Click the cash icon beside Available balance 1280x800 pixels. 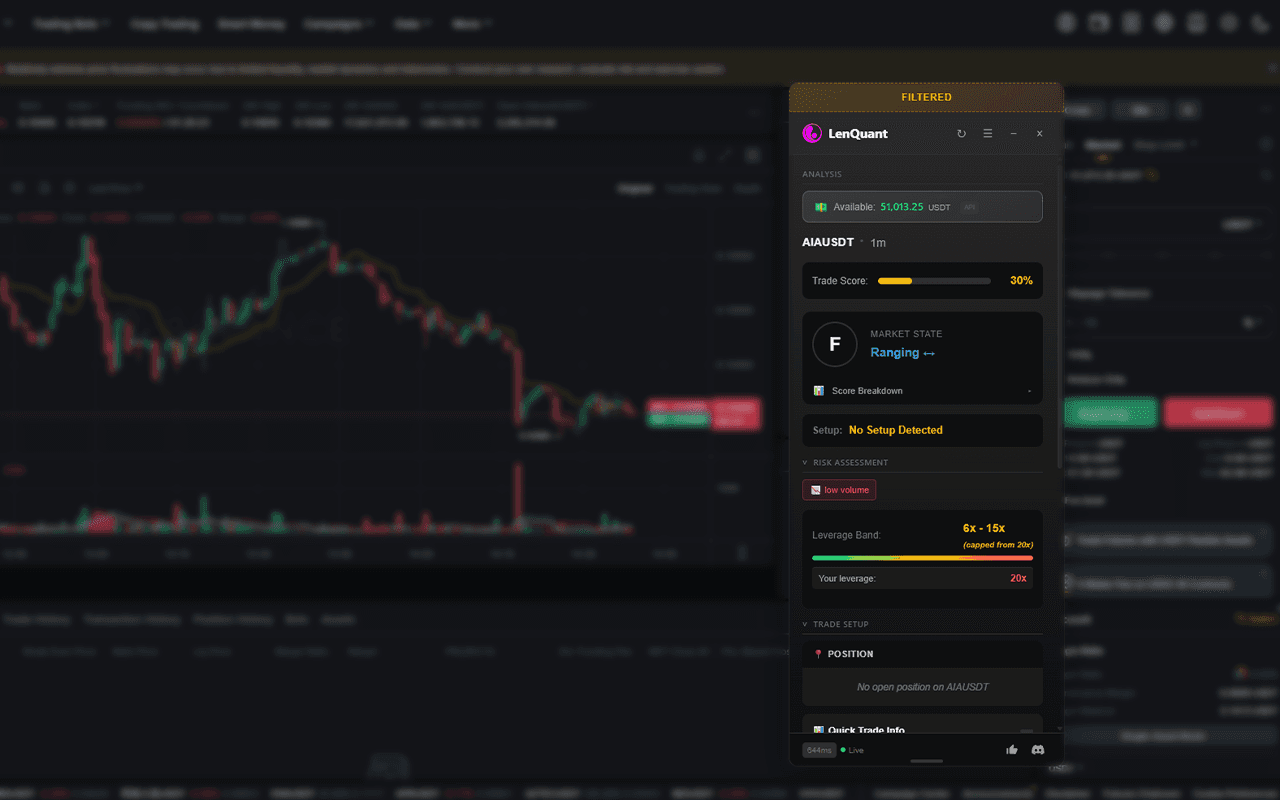[820, 207]
